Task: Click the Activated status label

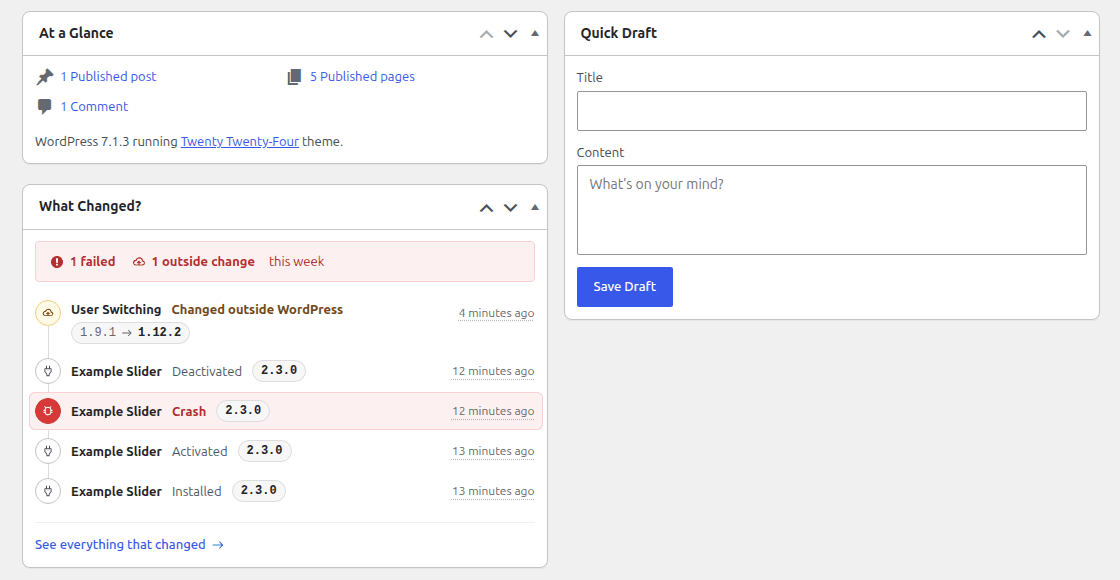Action: click(200, 451)
